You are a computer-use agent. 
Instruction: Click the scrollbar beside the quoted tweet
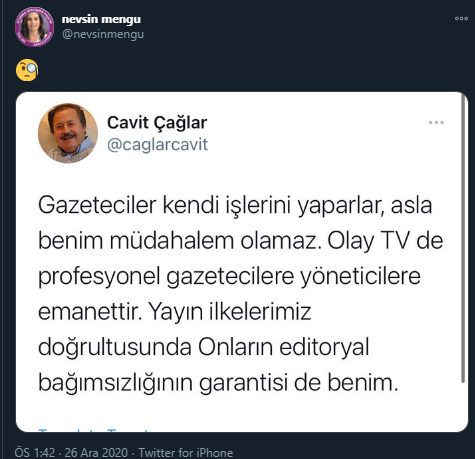click(463, 238)
